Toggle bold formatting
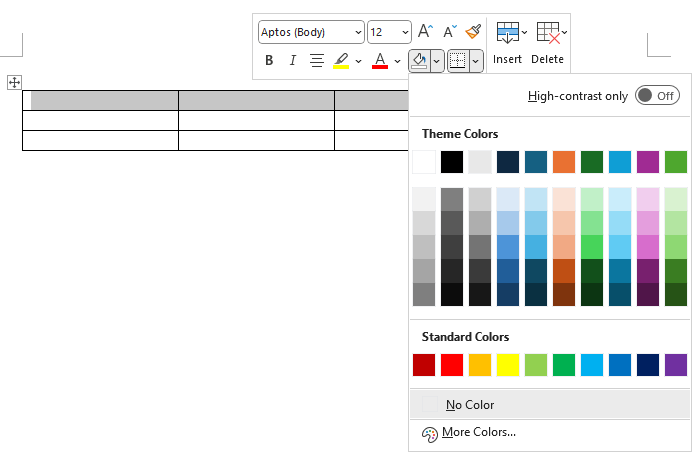Image resolution: width=698 pixels, height=458 pixels. [x=269, y=60]
